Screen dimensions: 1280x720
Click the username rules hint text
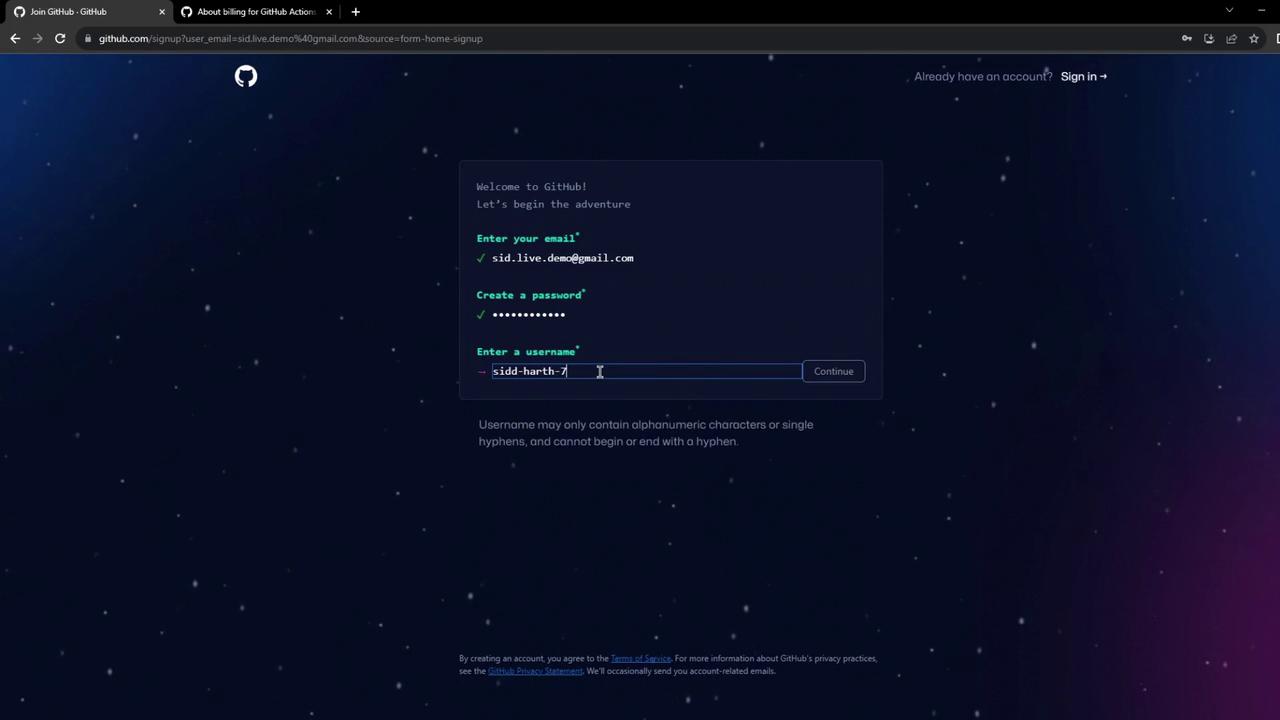click(646, 433)
